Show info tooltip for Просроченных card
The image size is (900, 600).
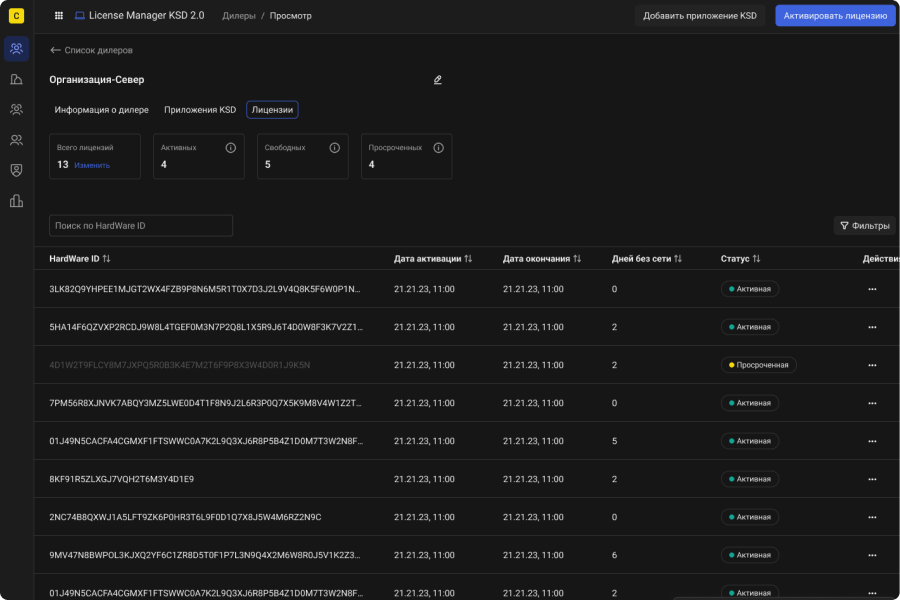(439, 148)
